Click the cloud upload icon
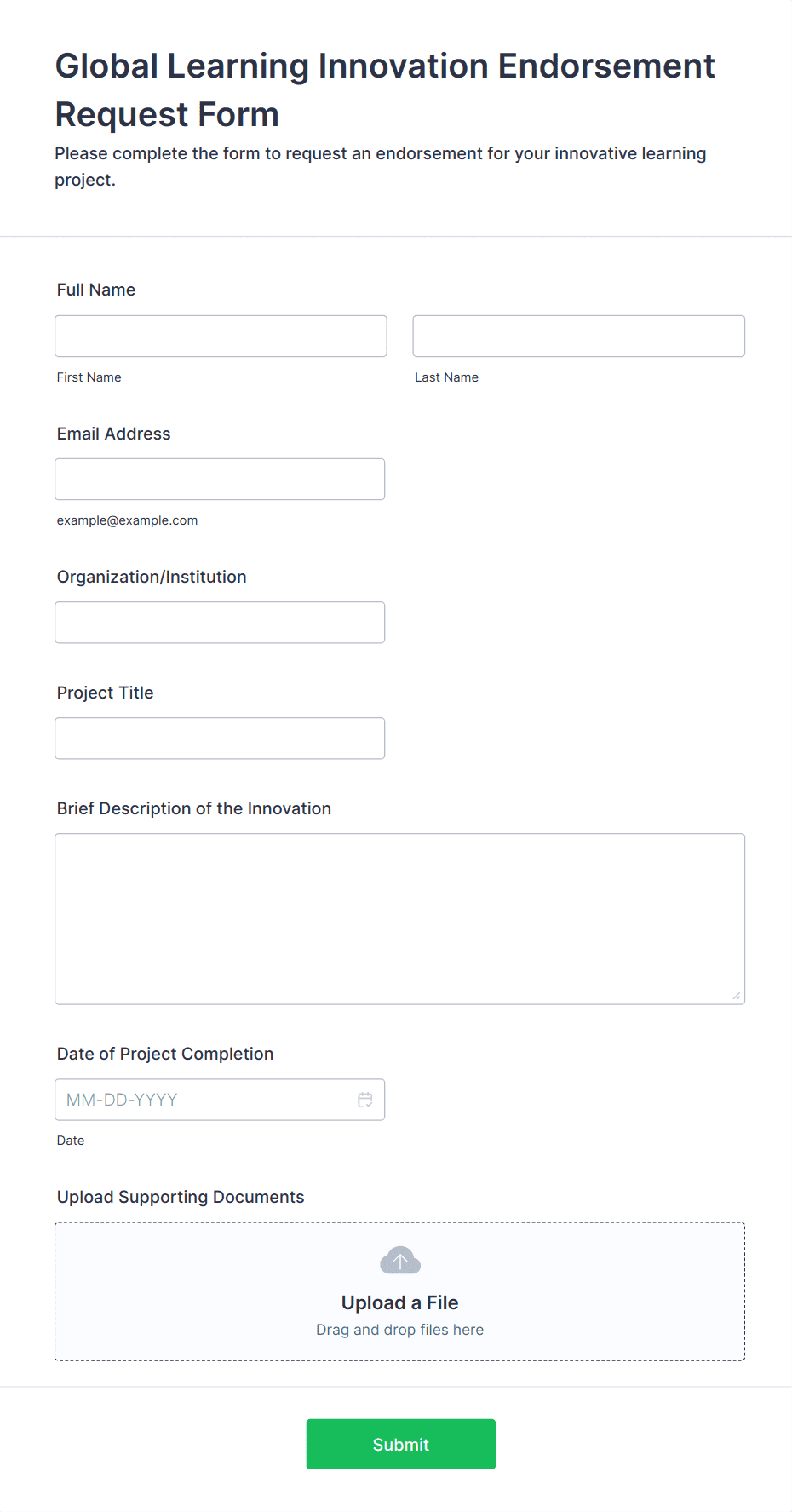Viewport: 792px width, 1512px height. [x=400, y=1261]
